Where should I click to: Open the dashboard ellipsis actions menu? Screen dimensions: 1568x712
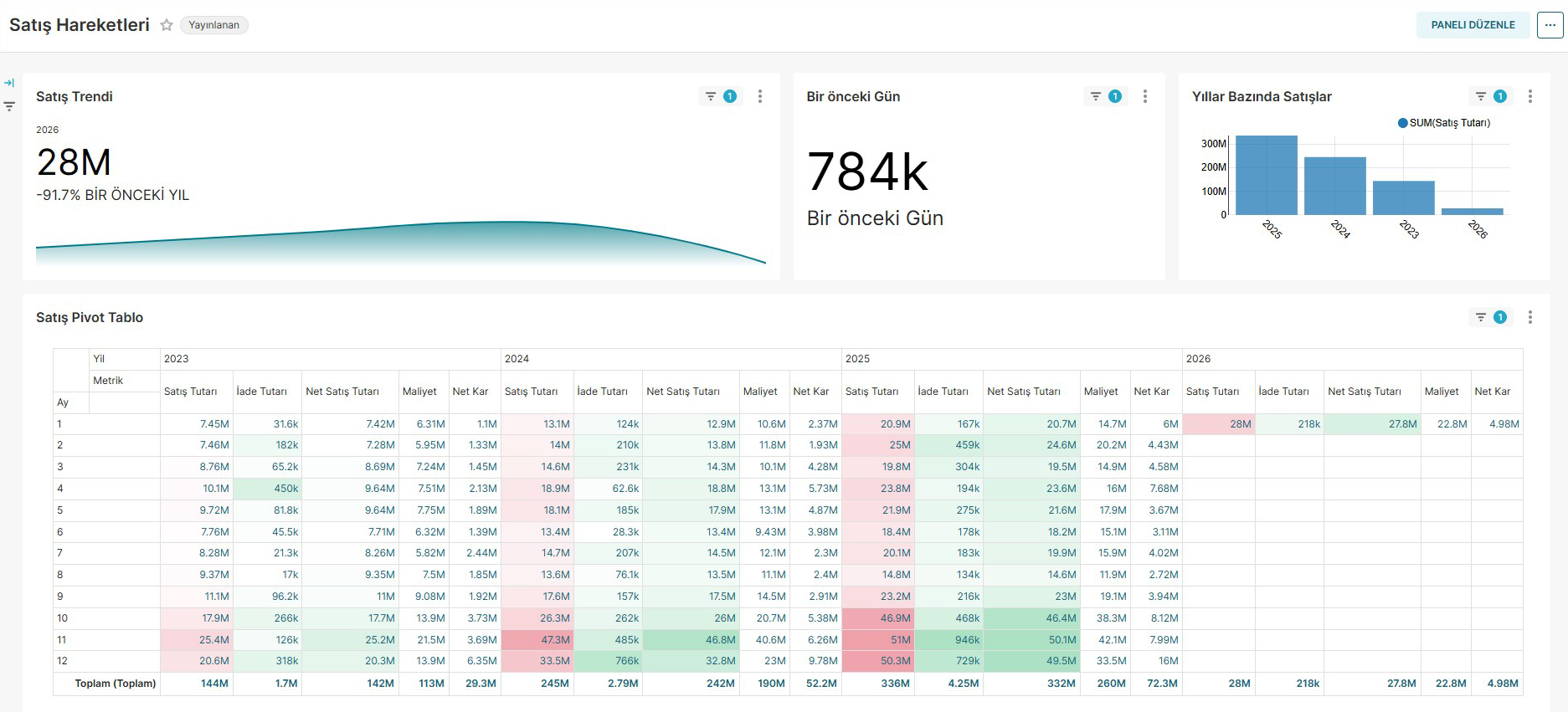tap(1550, 25)
